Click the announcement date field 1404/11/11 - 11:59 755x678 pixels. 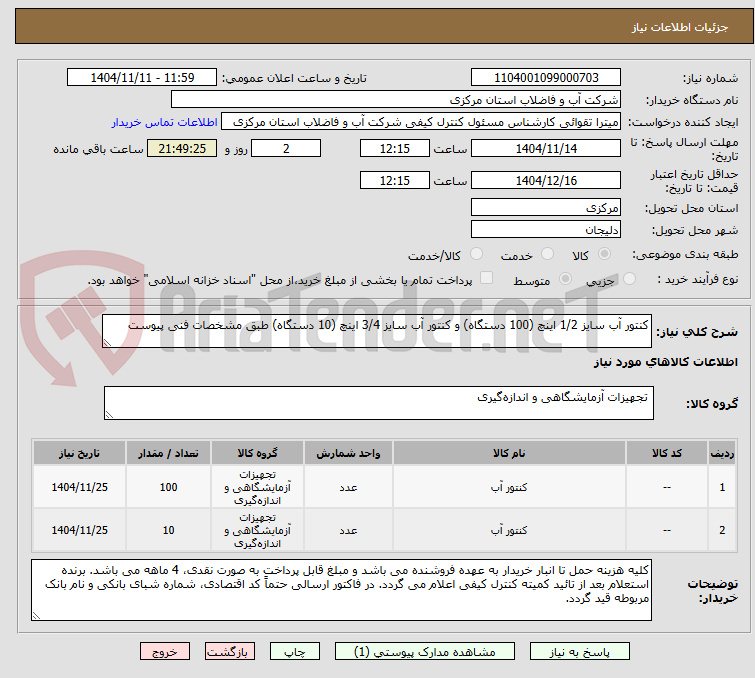[142, 77]
